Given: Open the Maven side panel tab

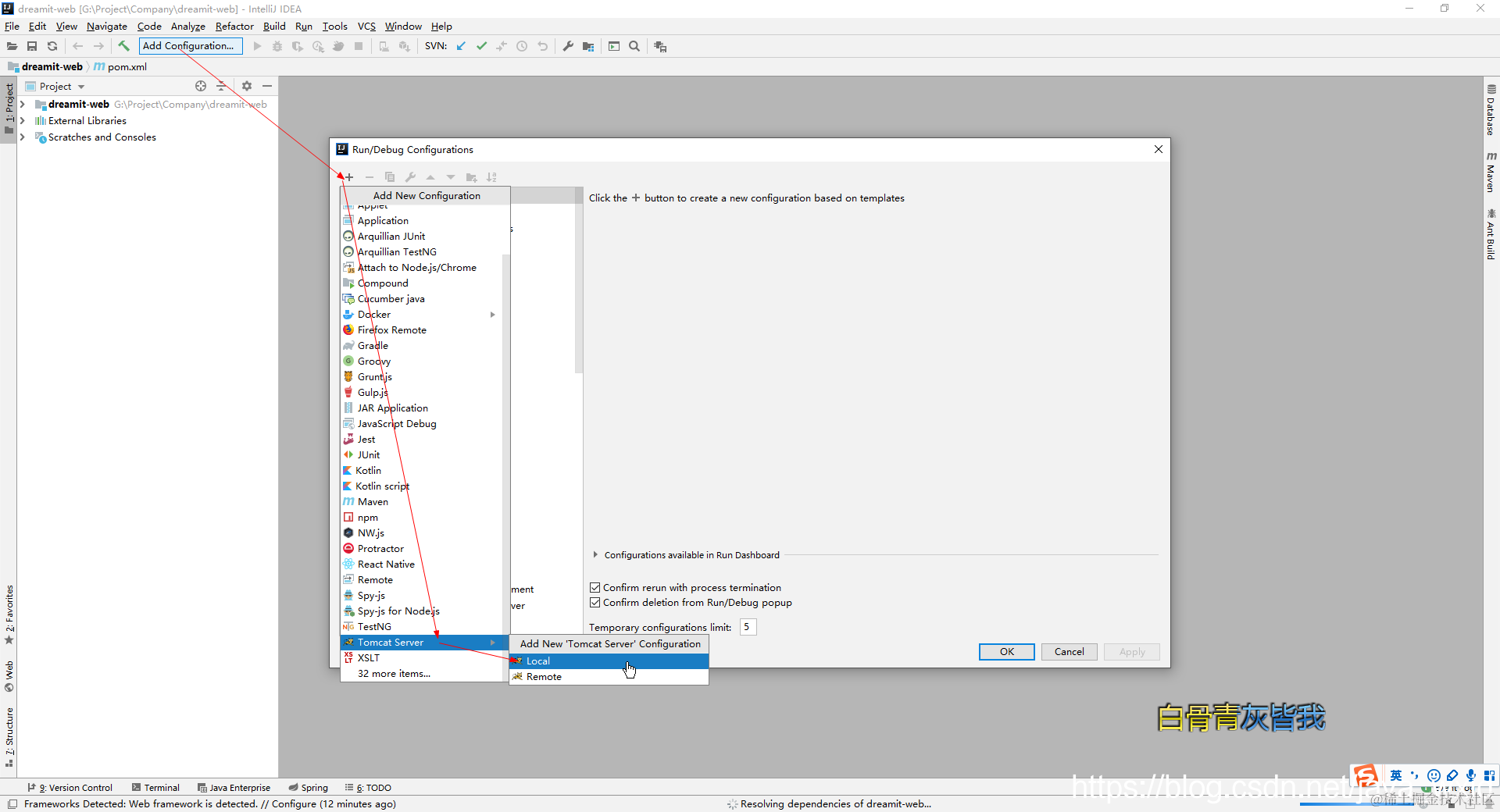Looking at the screenshot, I should (x=1491, y=173).
